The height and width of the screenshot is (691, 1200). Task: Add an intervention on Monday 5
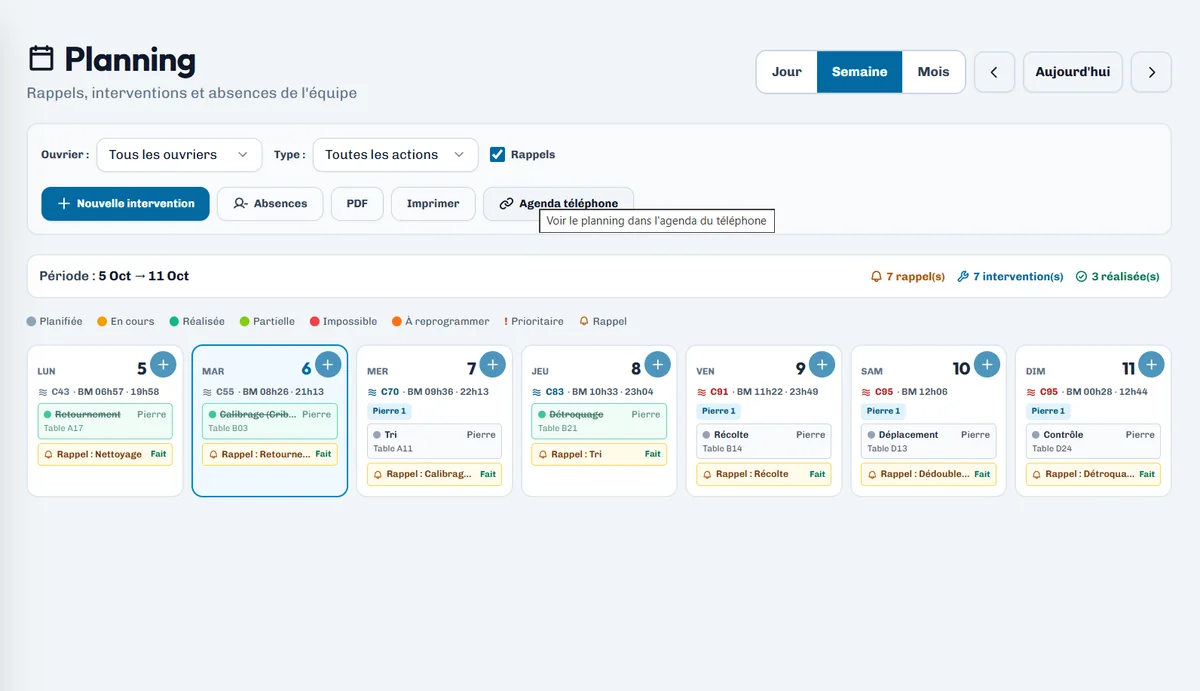tap(163, 364)
